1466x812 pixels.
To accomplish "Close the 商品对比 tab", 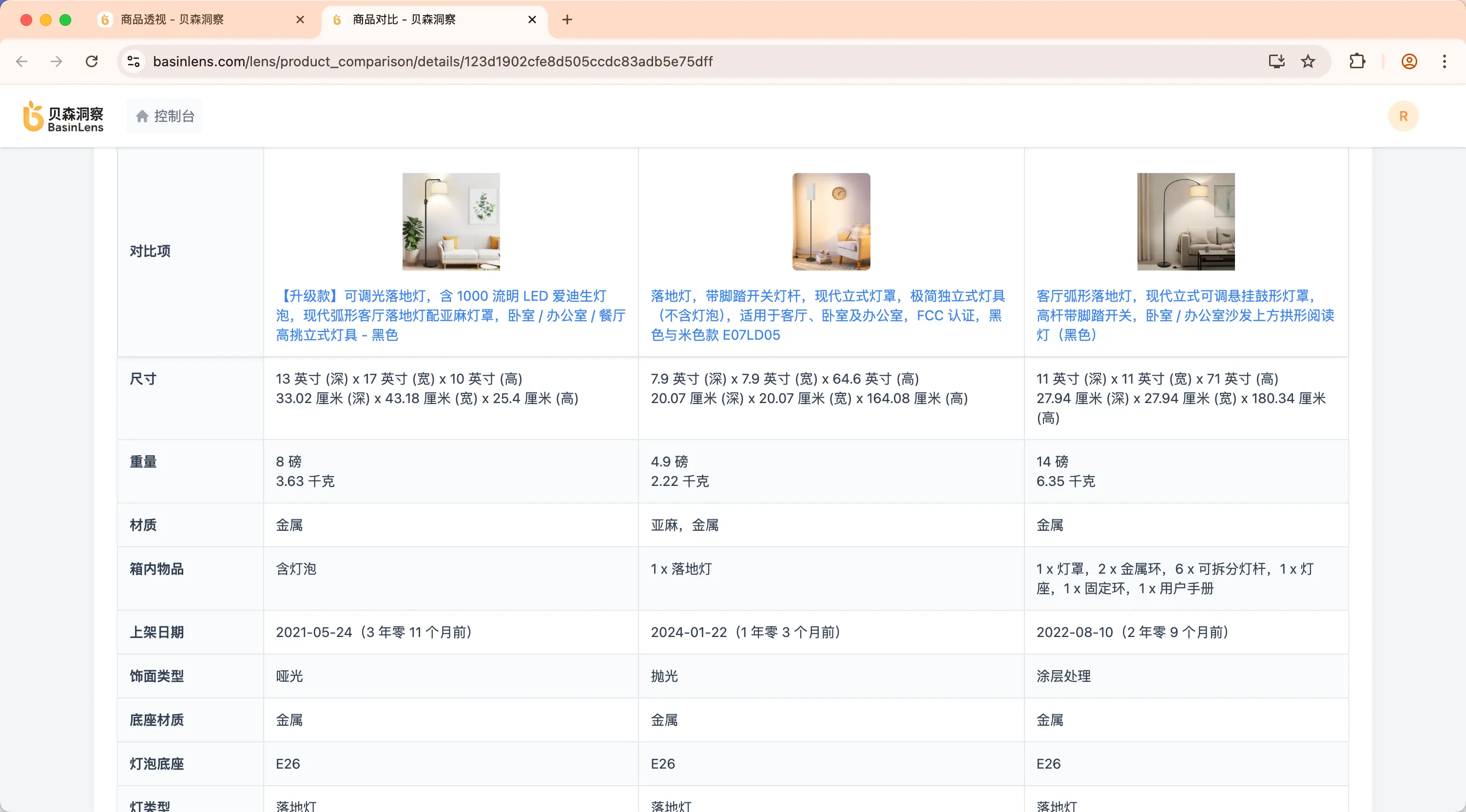I will click(532, 19).
